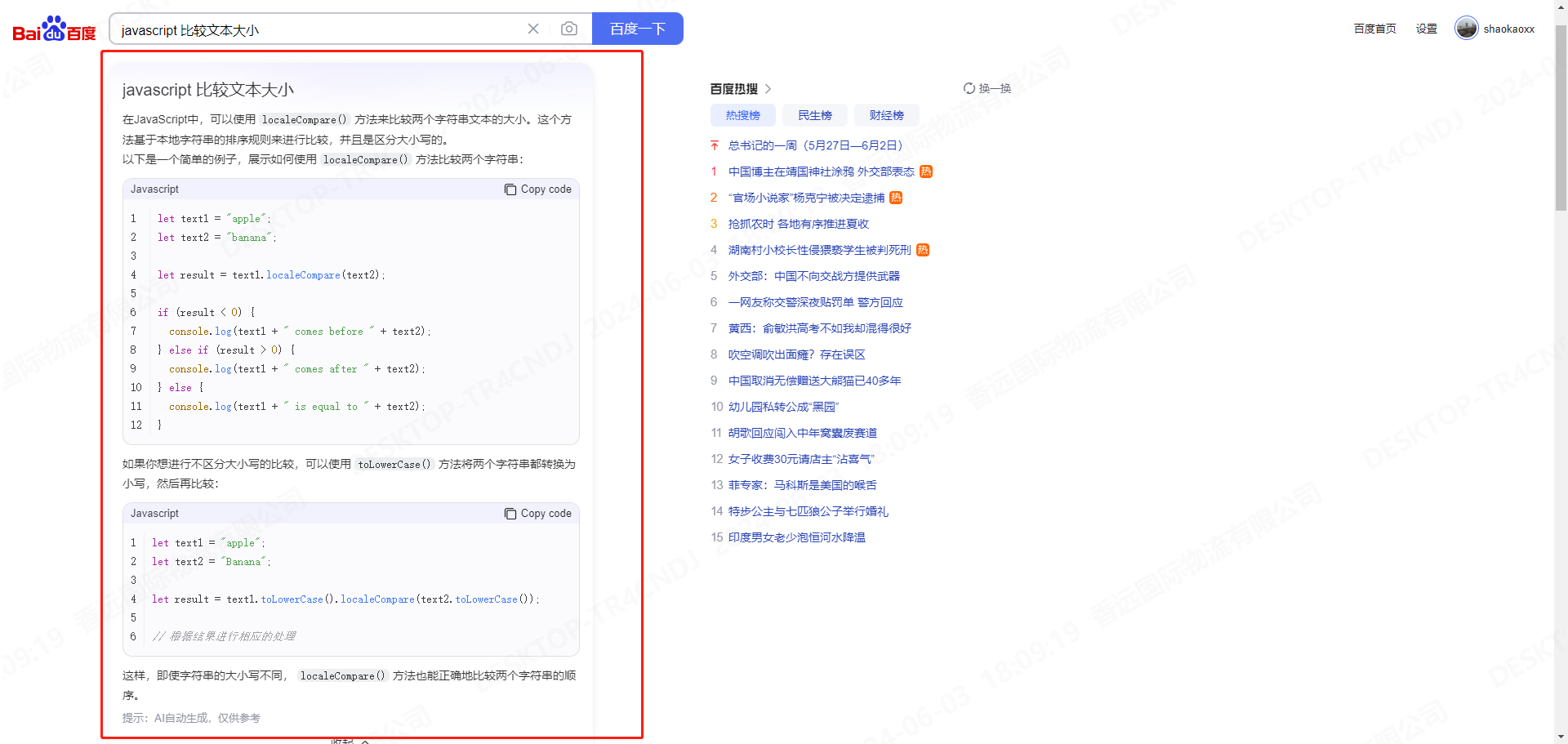Select the 财经榜 tab
1568x744 pixels.
pos(886,115)
